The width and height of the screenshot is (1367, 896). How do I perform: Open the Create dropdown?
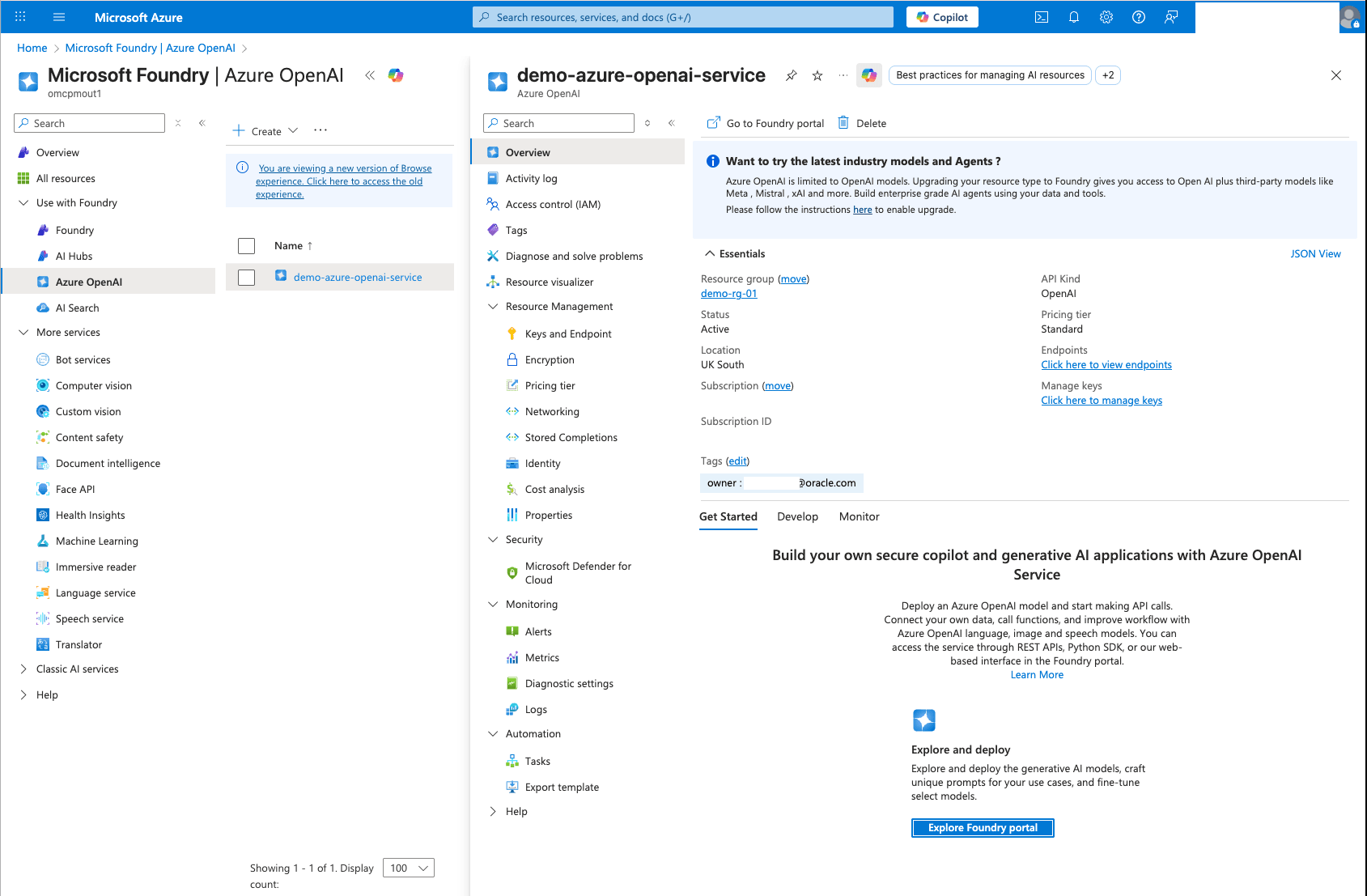265,130
